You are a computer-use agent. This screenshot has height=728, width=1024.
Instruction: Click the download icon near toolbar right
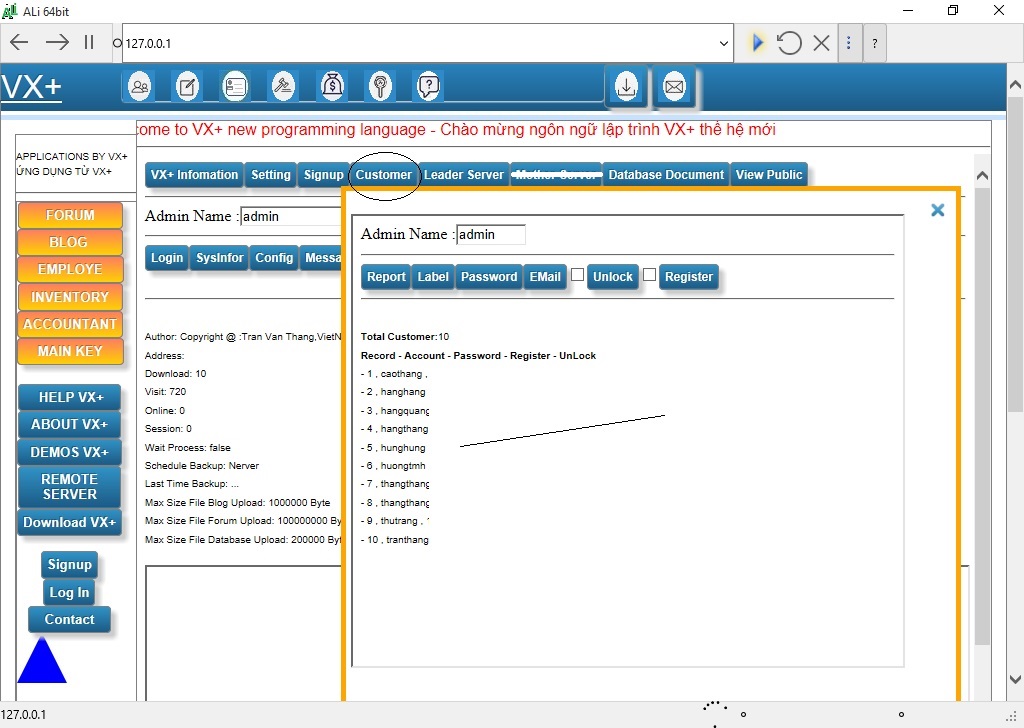(626, 87)
